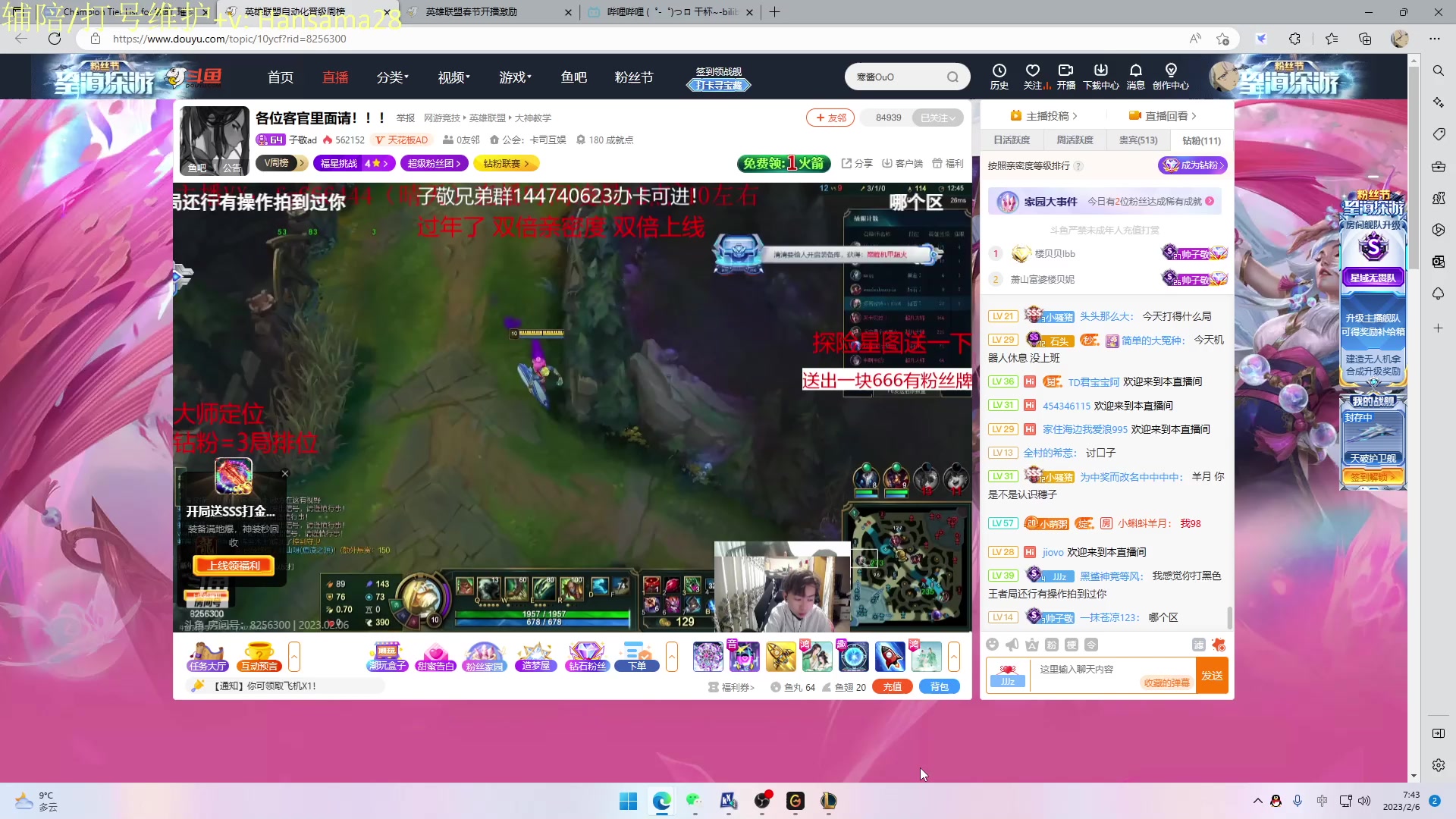Expand the 视频 video dropdown
The width and height of the screenshot is (1456, 819).
(x=454, y=77)
